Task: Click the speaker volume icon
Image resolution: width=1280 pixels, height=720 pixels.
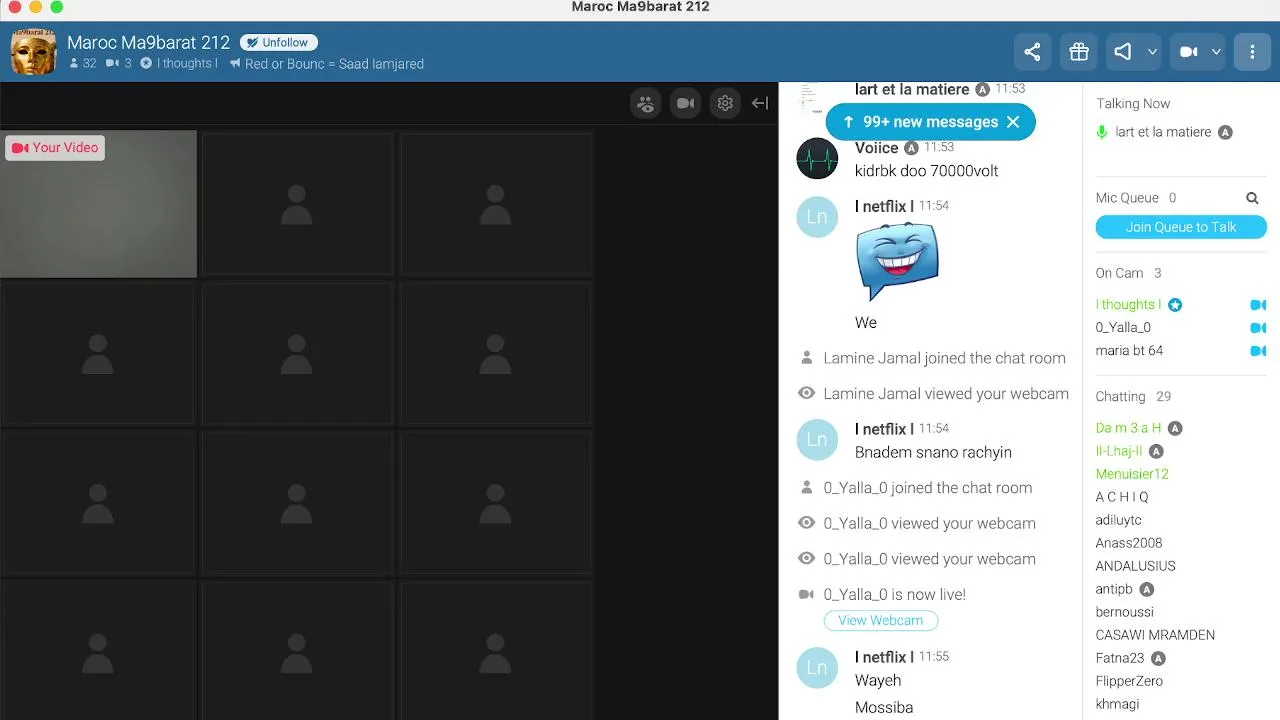Action: [1123, 52]
